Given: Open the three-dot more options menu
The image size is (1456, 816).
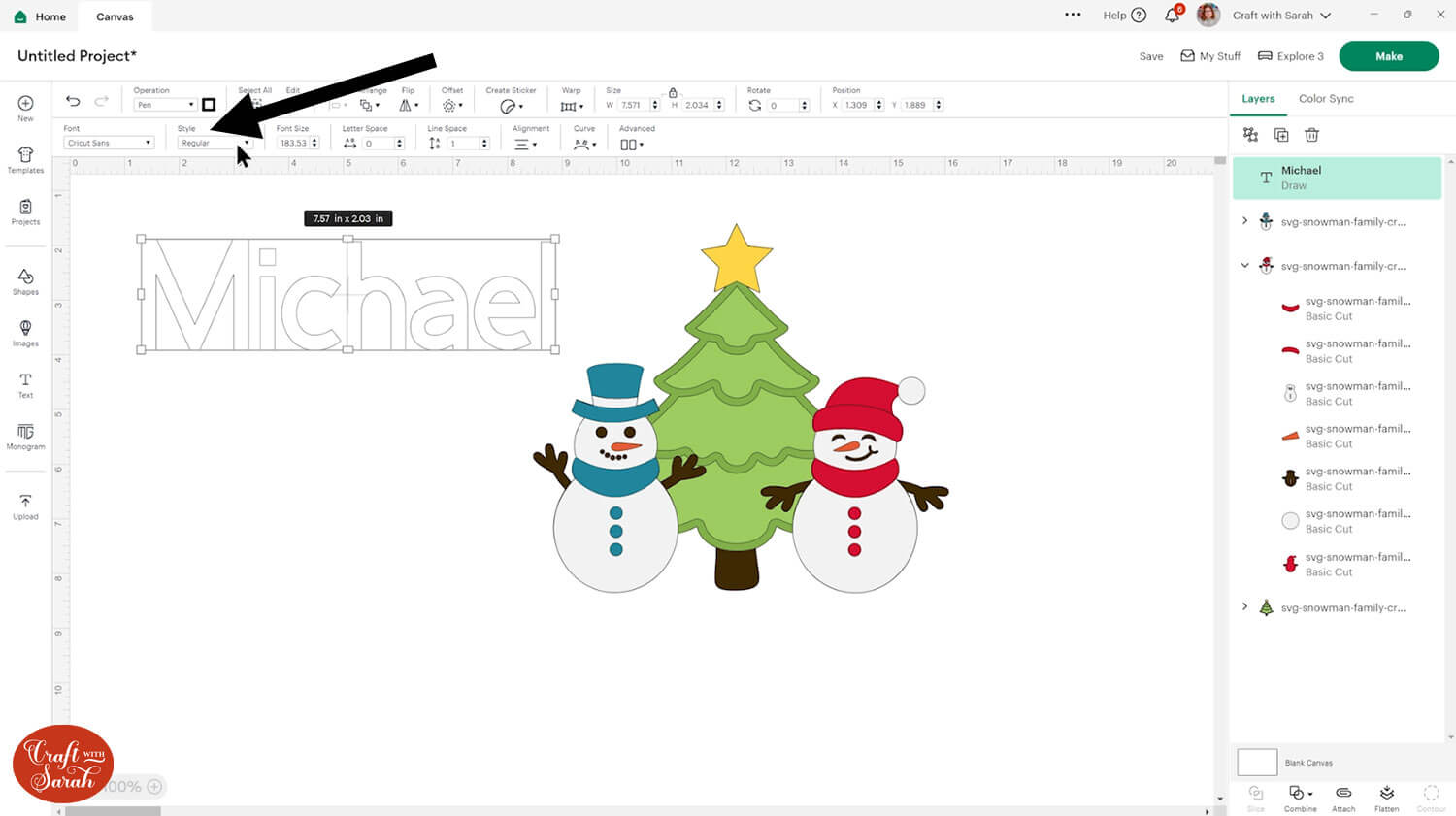Looking at the screenshot, I should 1073,15.
